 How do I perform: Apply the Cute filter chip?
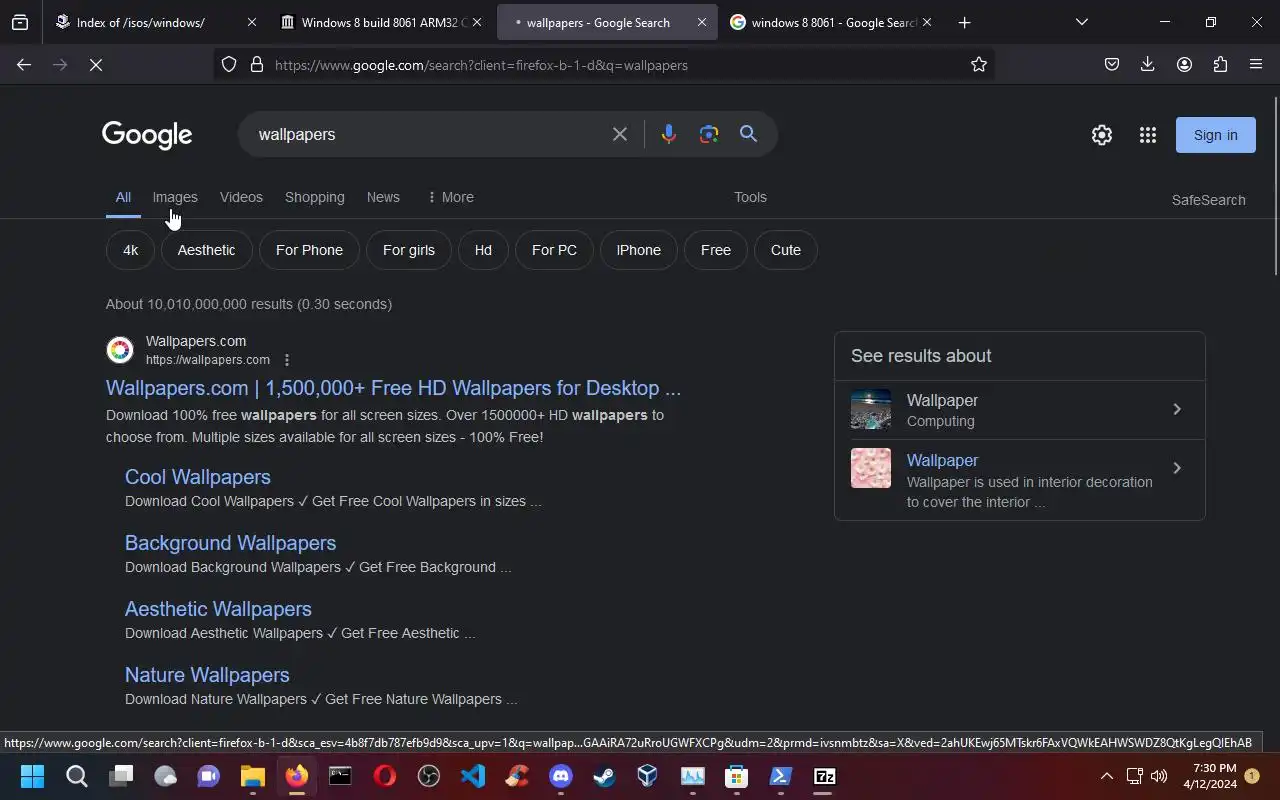pos(785,250)
